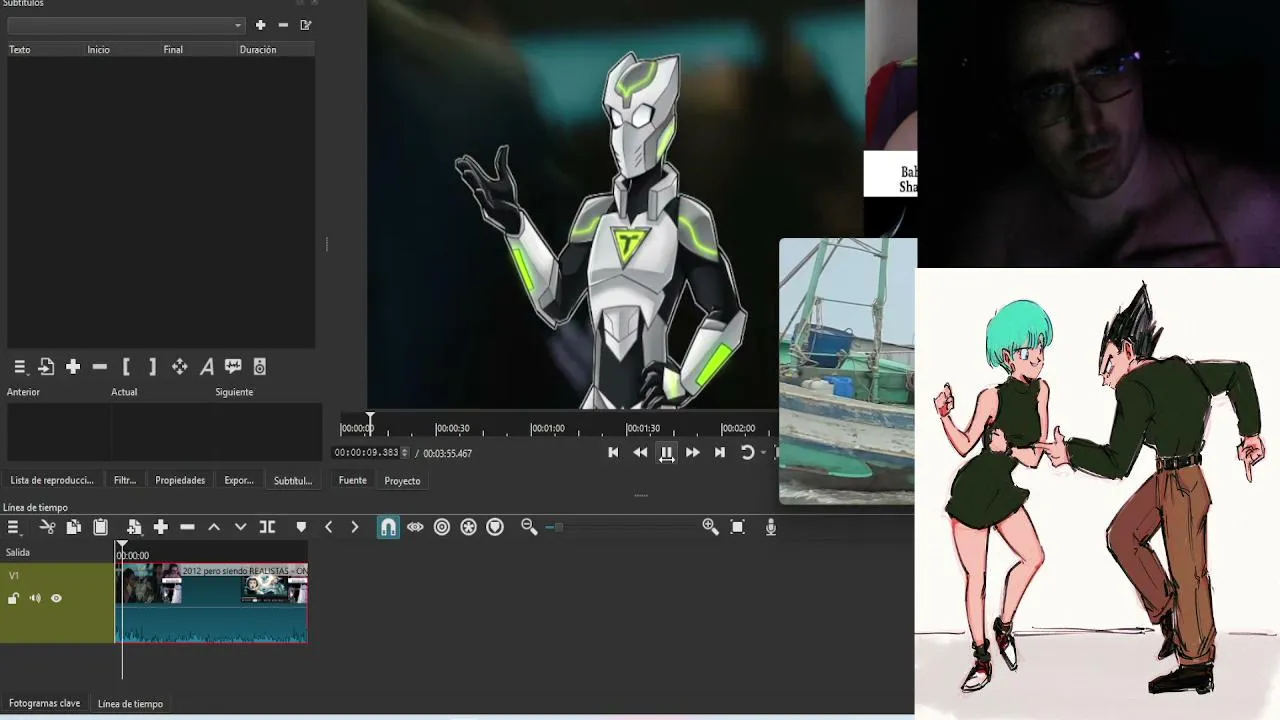1280x720 pixels.
Task: Edit the subtitle track properties
Action: pyautogui.click(x=306, y=25)
